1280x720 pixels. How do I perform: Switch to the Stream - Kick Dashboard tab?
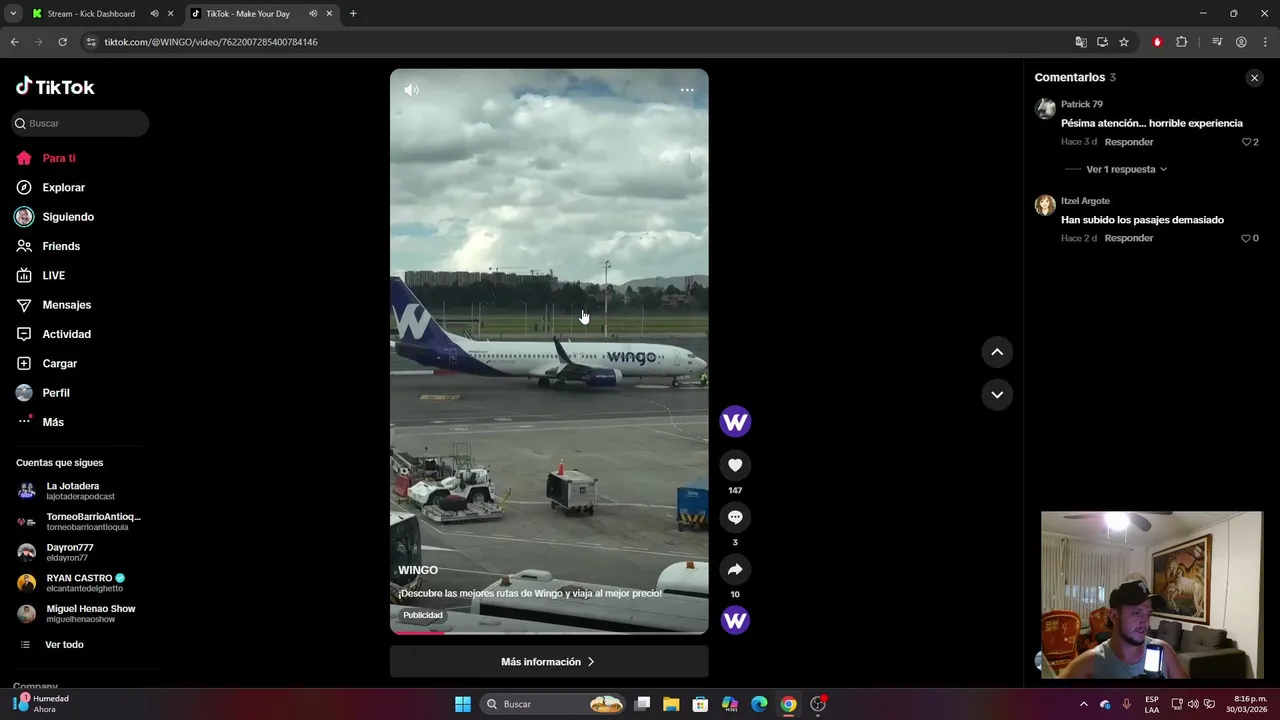coord(90,14)
